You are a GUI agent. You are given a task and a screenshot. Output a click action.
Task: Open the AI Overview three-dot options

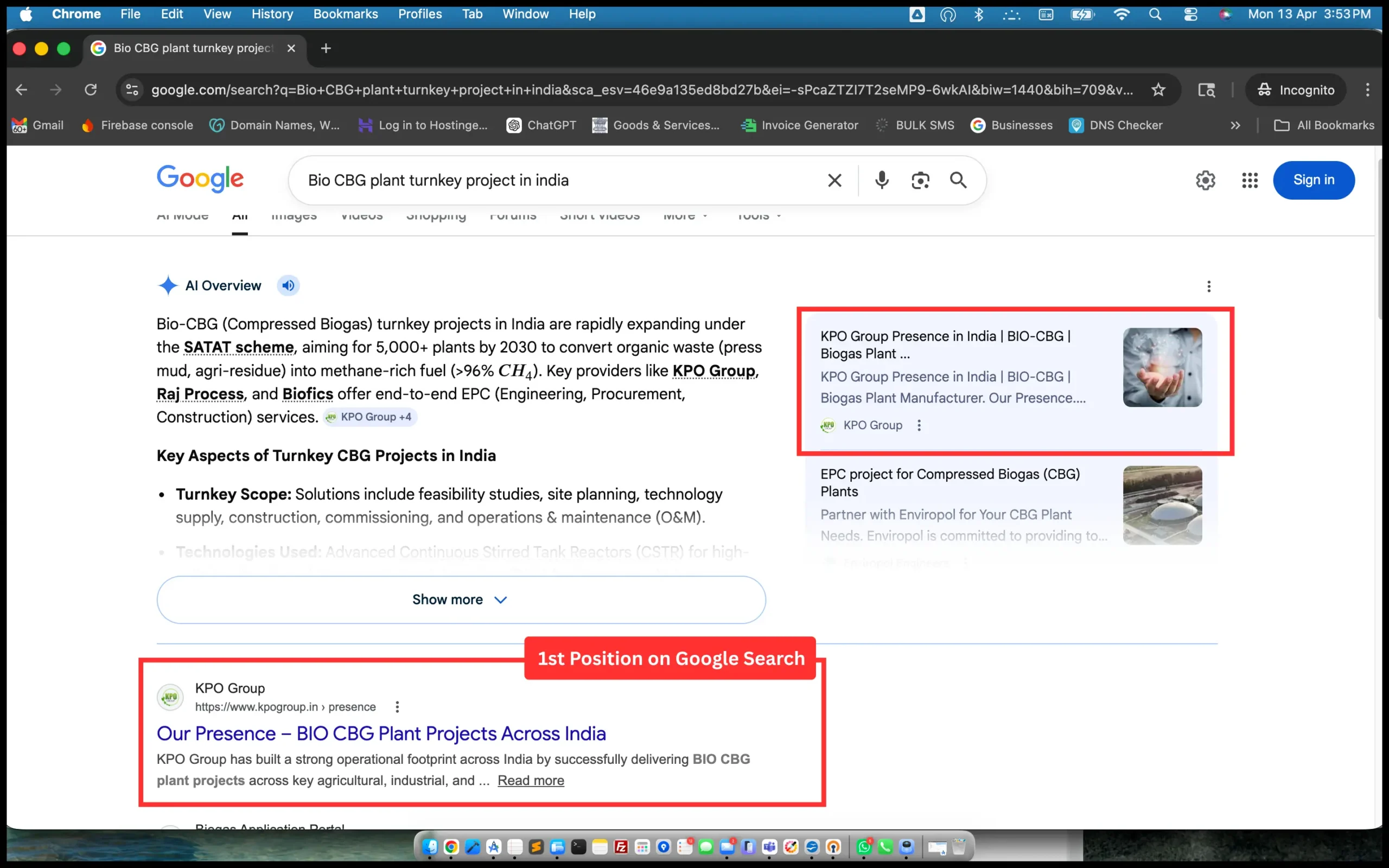click(1209, 286)
